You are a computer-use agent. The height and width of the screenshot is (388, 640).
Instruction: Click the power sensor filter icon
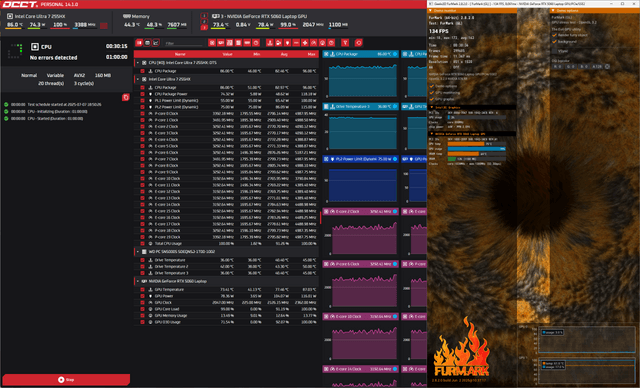click(287, 42)
